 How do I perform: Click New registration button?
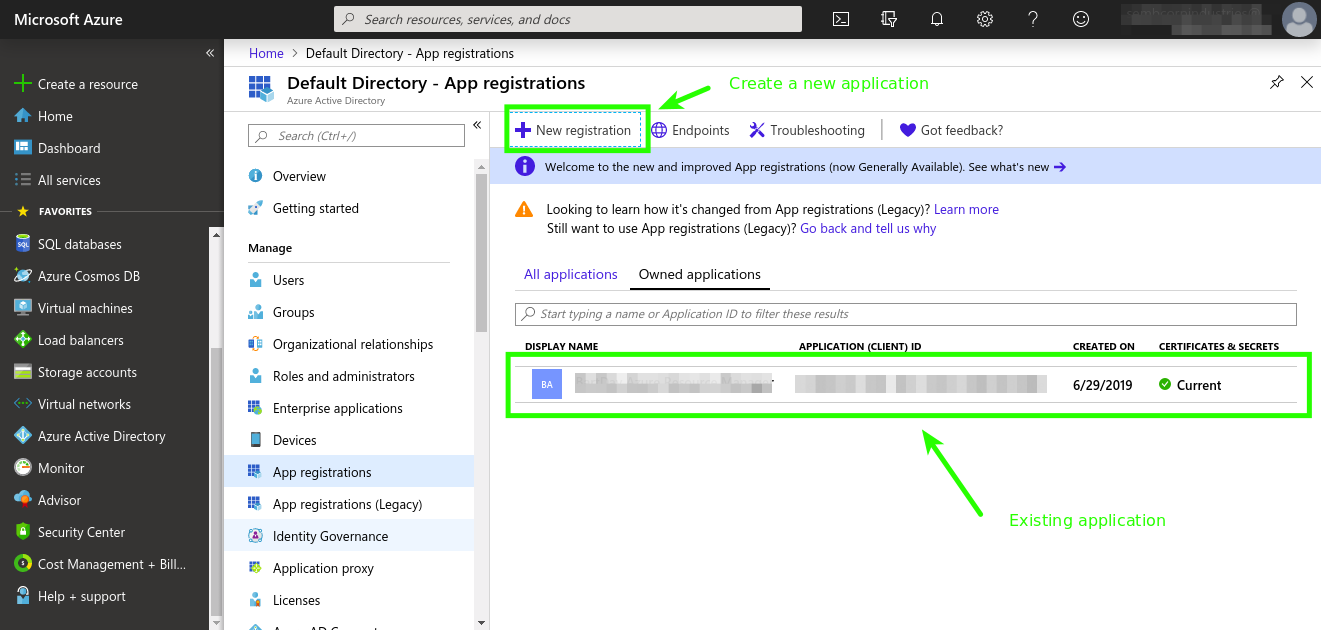point(574,130)
